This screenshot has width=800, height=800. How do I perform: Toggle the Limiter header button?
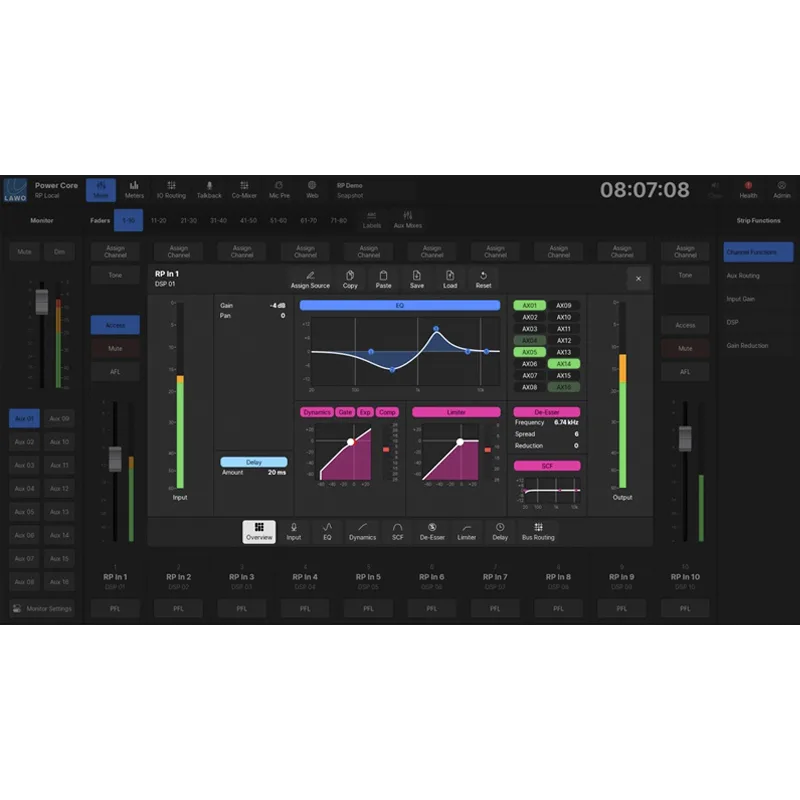pos(456,412)
